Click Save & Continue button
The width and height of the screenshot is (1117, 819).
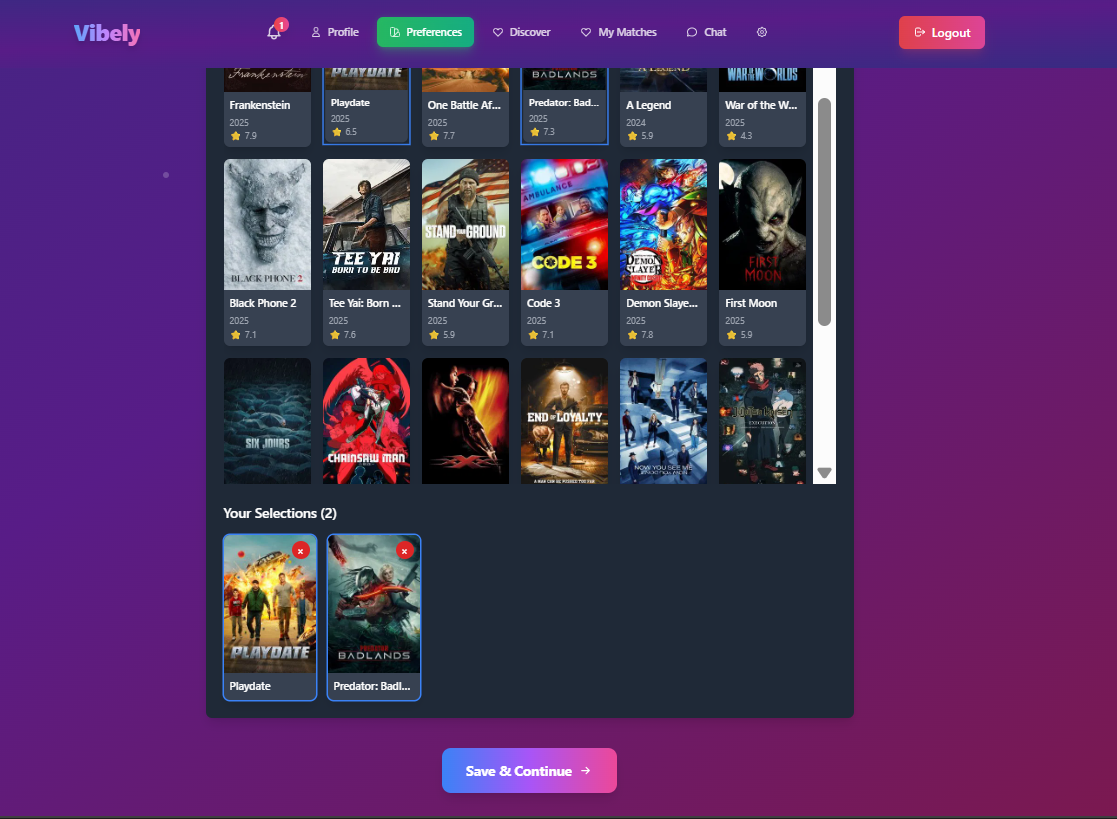(x=529, y=771)
